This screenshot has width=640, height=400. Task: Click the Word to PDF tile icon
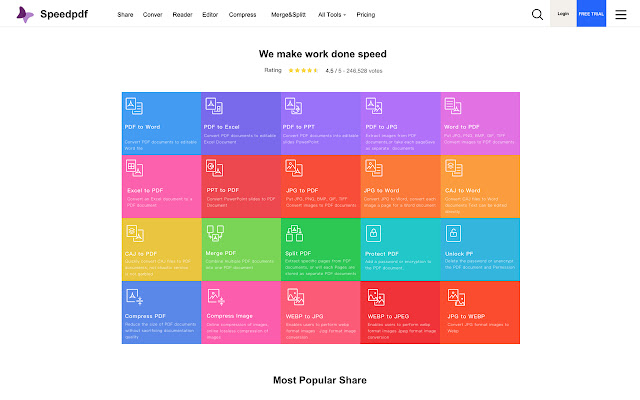[x=453, y=106]
